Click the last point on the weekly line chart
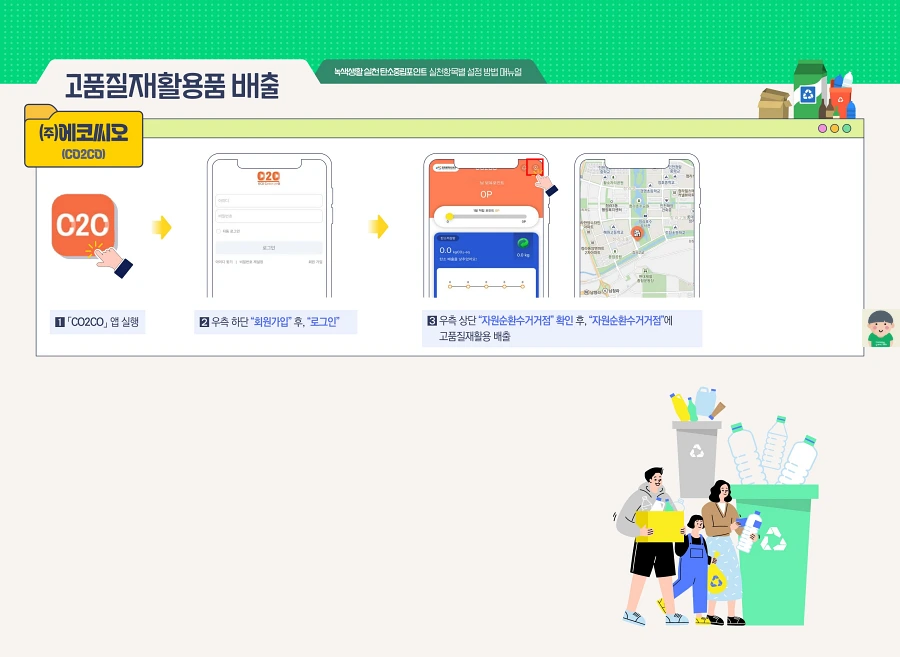 (522, 285)
